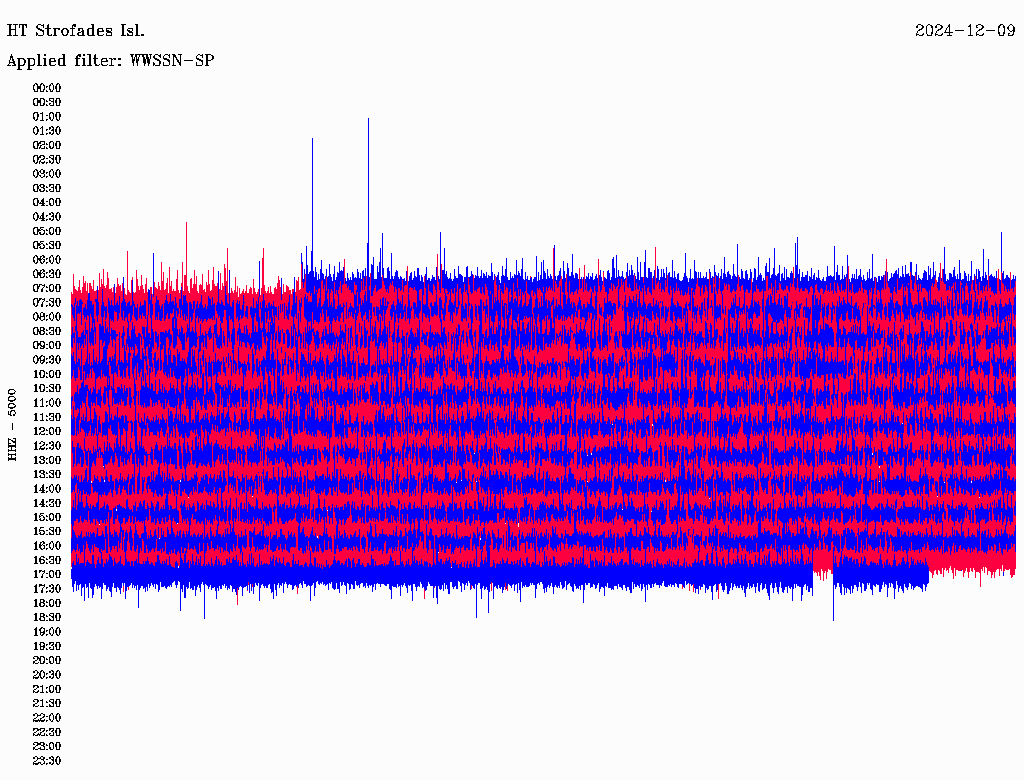Click the 10:00 time label
Screen dimensions: 1024x780
(x=47, y=374)
